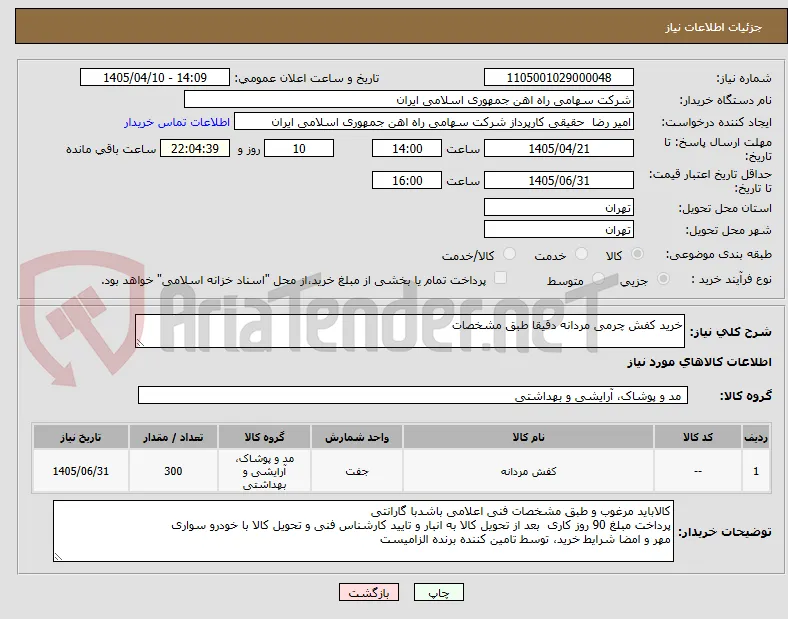The height and width of the screenshot is (619, 788).
Task: Click the remaining days field 10
Action: [x=299, y=149]
